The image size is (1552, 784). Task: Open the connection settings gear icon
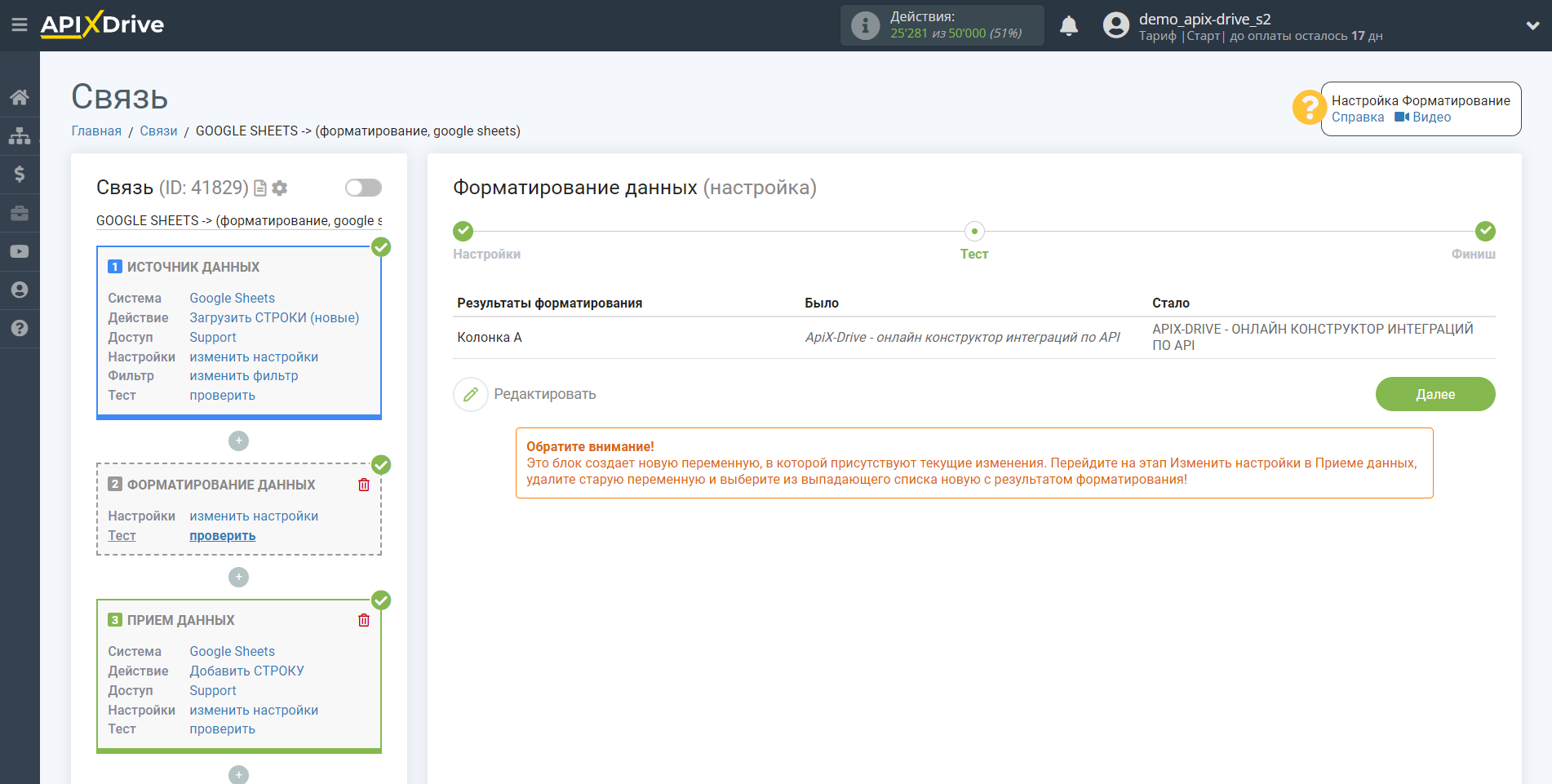pyautogui.click(x=280, y=188)
